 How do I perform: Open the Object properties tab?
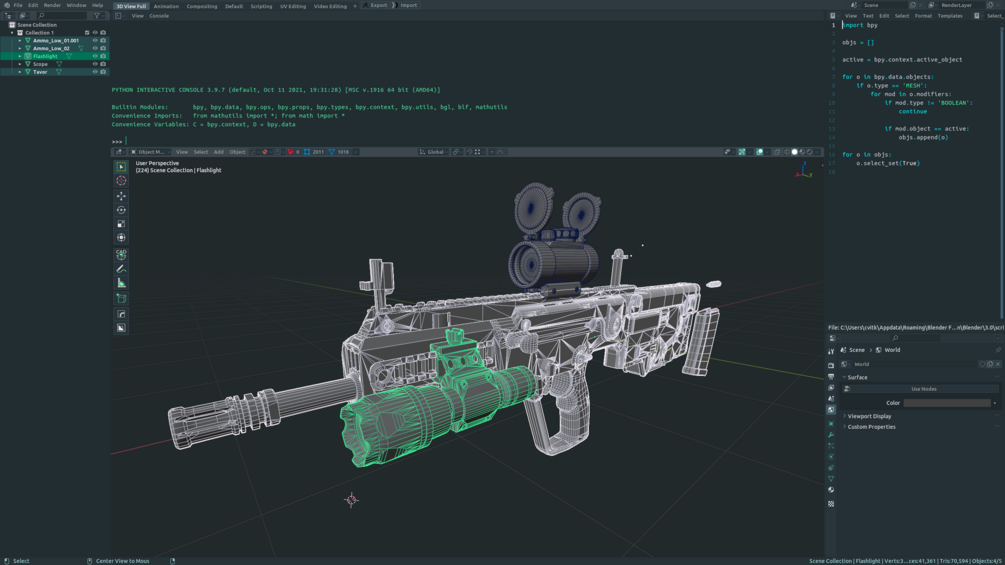tap(831, 423)
